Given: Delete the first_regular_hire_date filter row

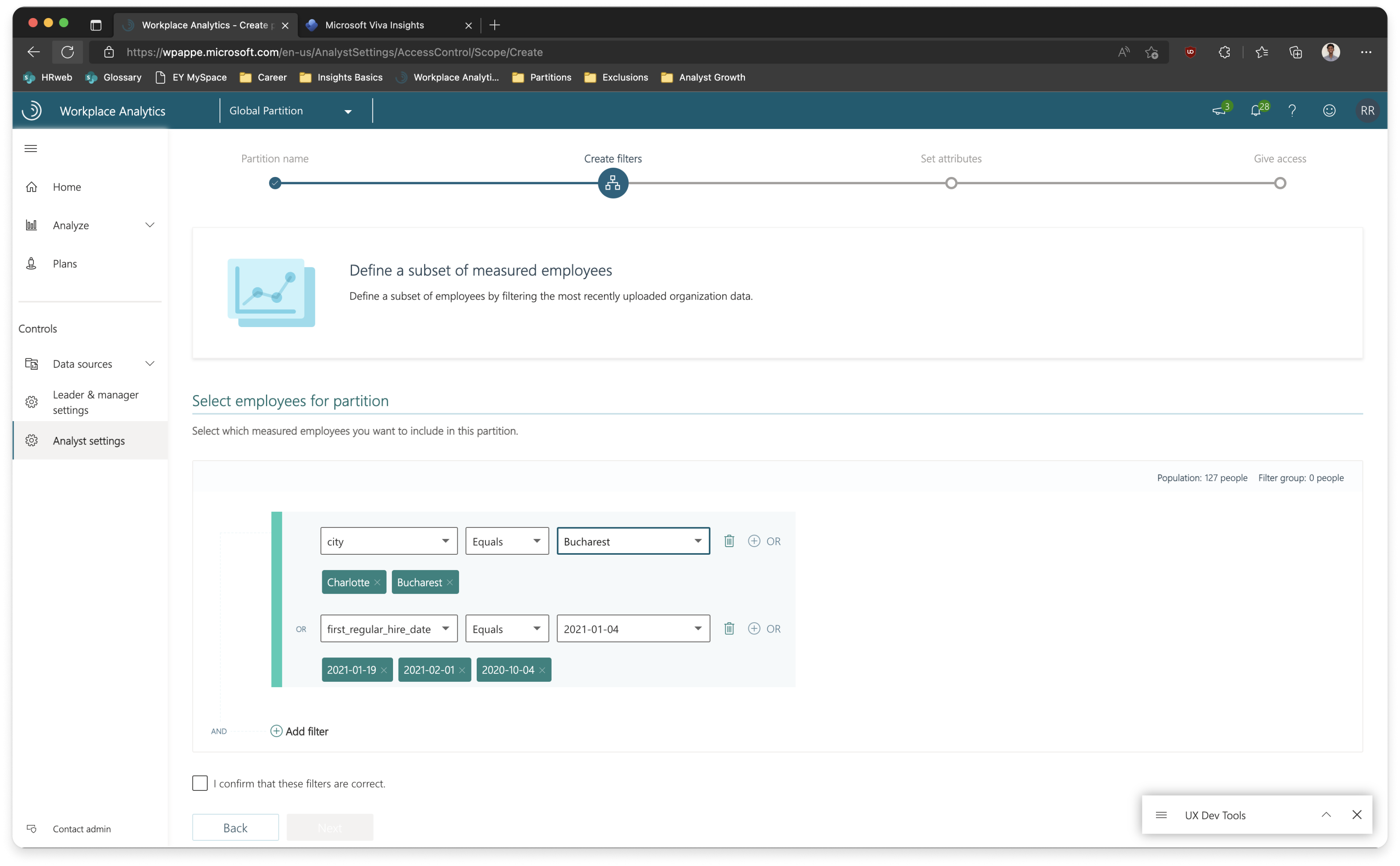Looking at the screenshot, I should (x=728, y=628).
